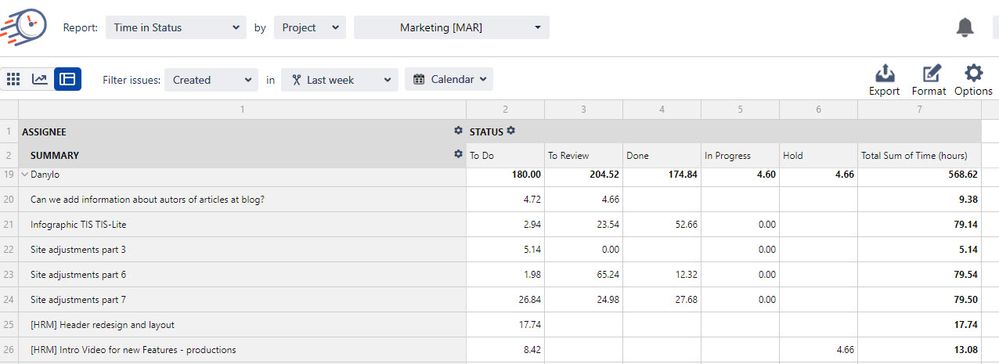Open the Export icon menu
999x364 pixels.
click(x=884, y=73)
